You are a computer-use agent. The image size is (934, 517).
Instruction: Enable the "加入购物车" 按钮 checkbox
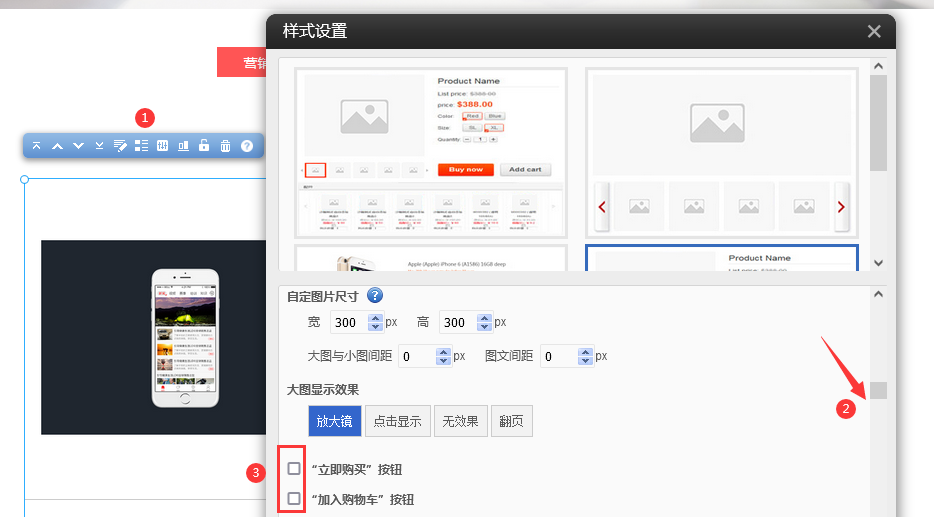pos(294,498)
